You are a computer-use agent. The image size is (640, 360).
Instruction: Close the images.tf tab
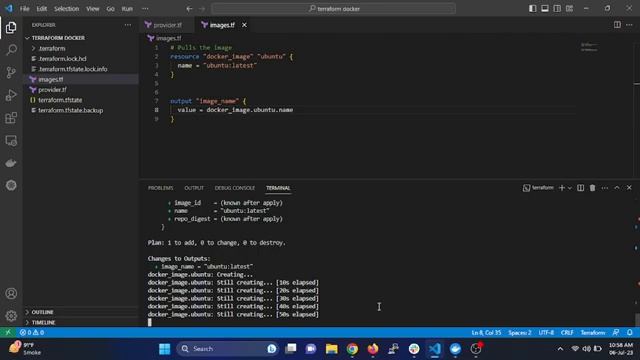[244, 25]
